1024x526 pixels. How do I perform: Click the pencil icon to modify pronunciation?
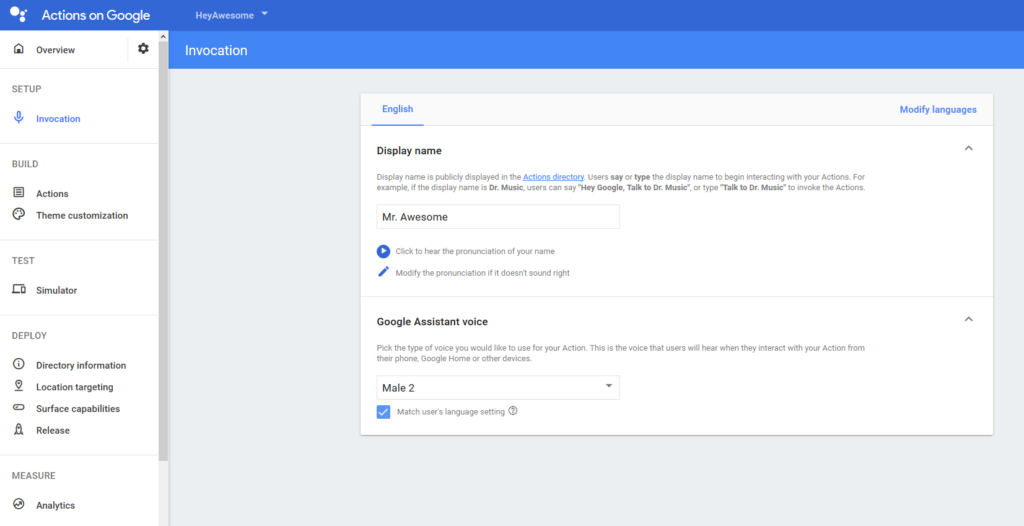pos(383,272)
